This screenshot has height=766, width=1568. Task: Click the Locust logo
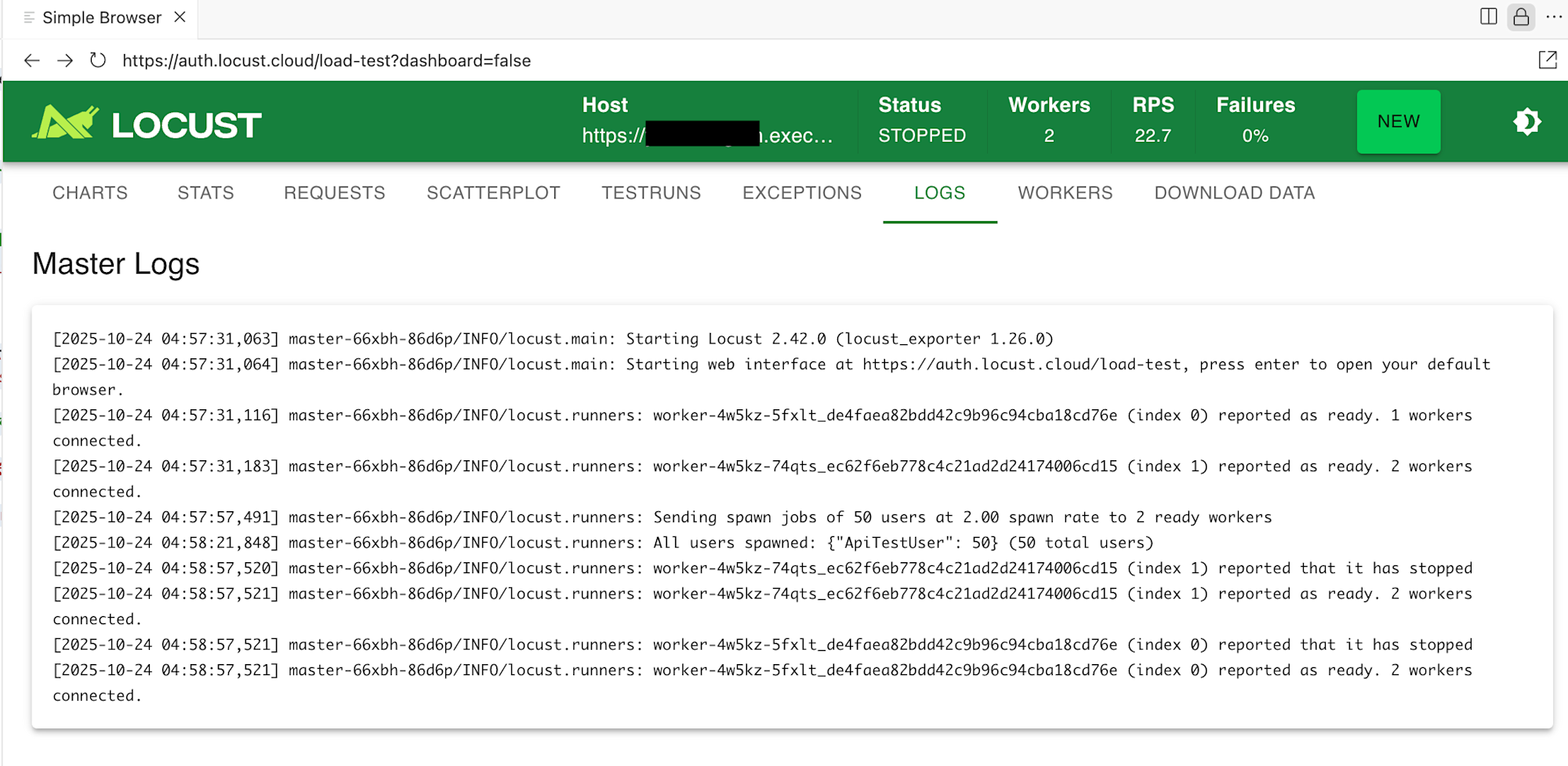coord(147,123)
